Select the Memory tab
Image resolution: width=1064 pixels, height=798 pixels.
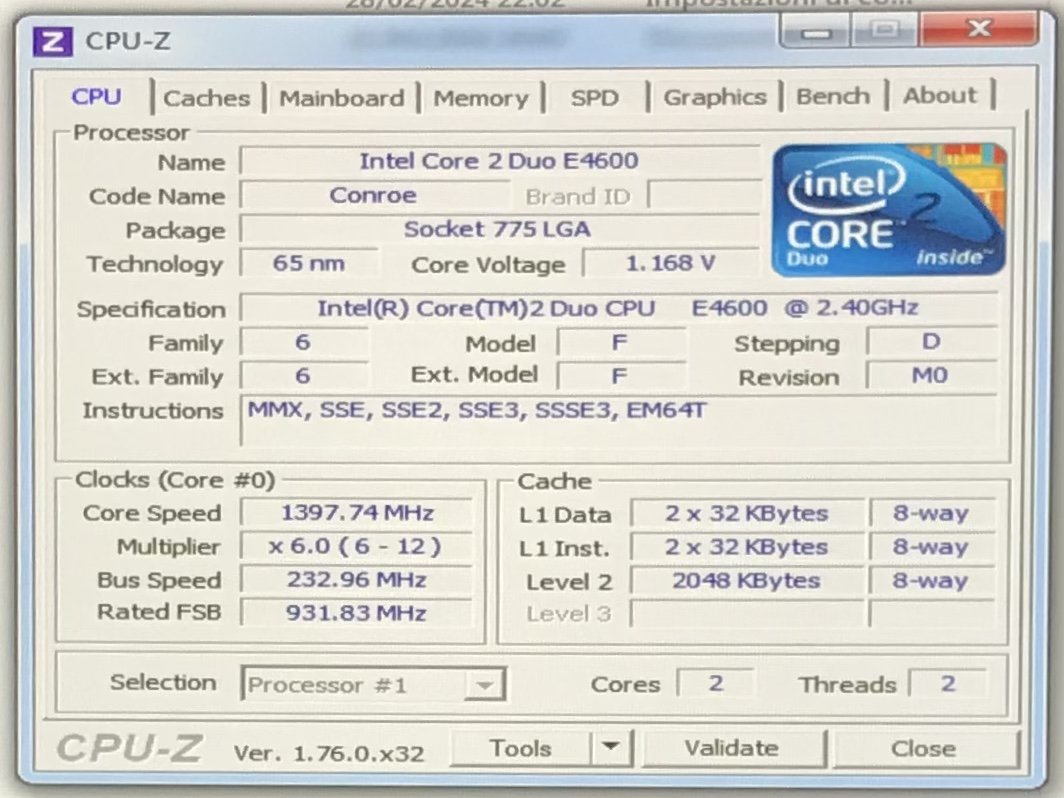[x=480, y=98]
